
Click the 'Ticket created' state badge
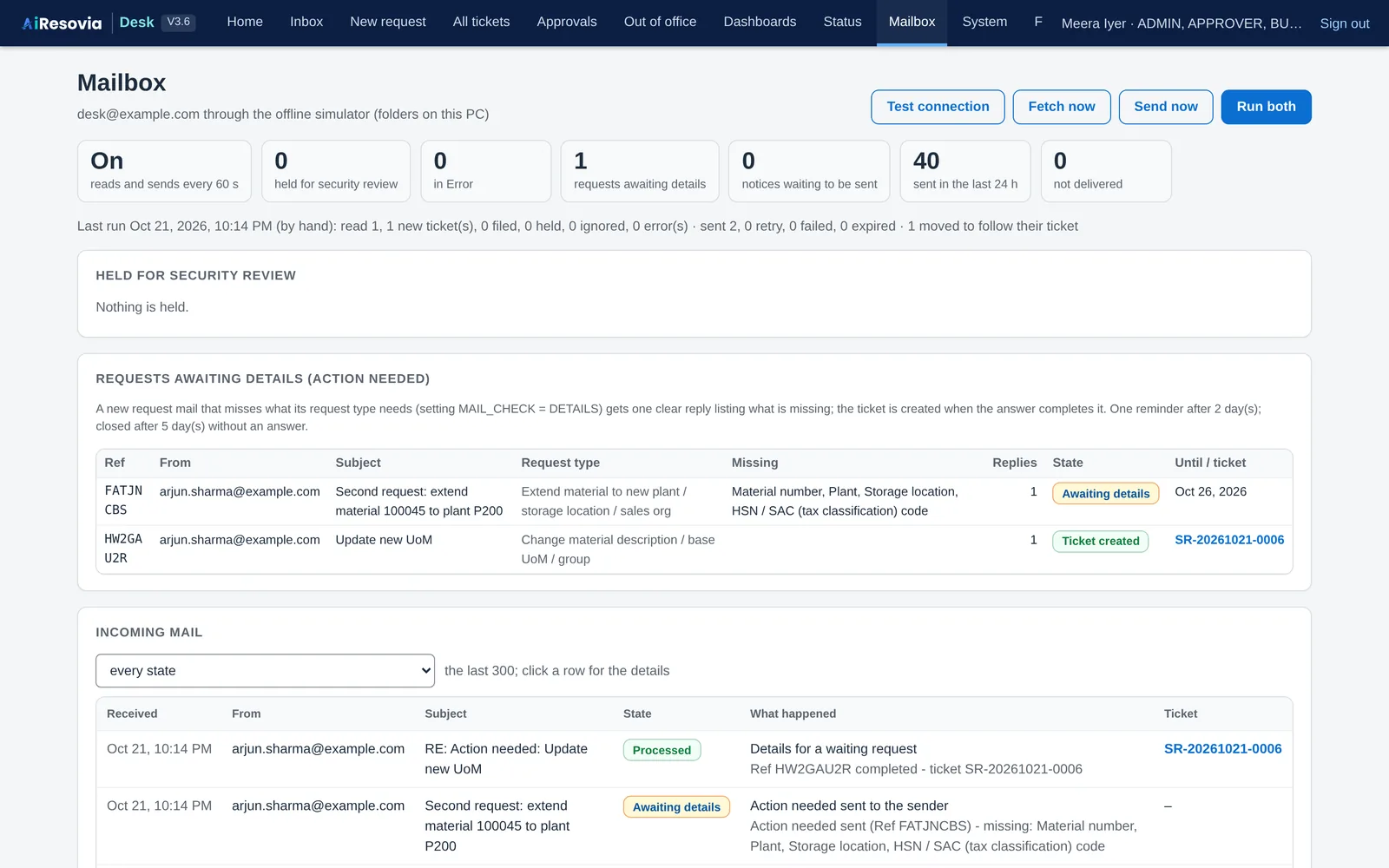[1101, 542]
